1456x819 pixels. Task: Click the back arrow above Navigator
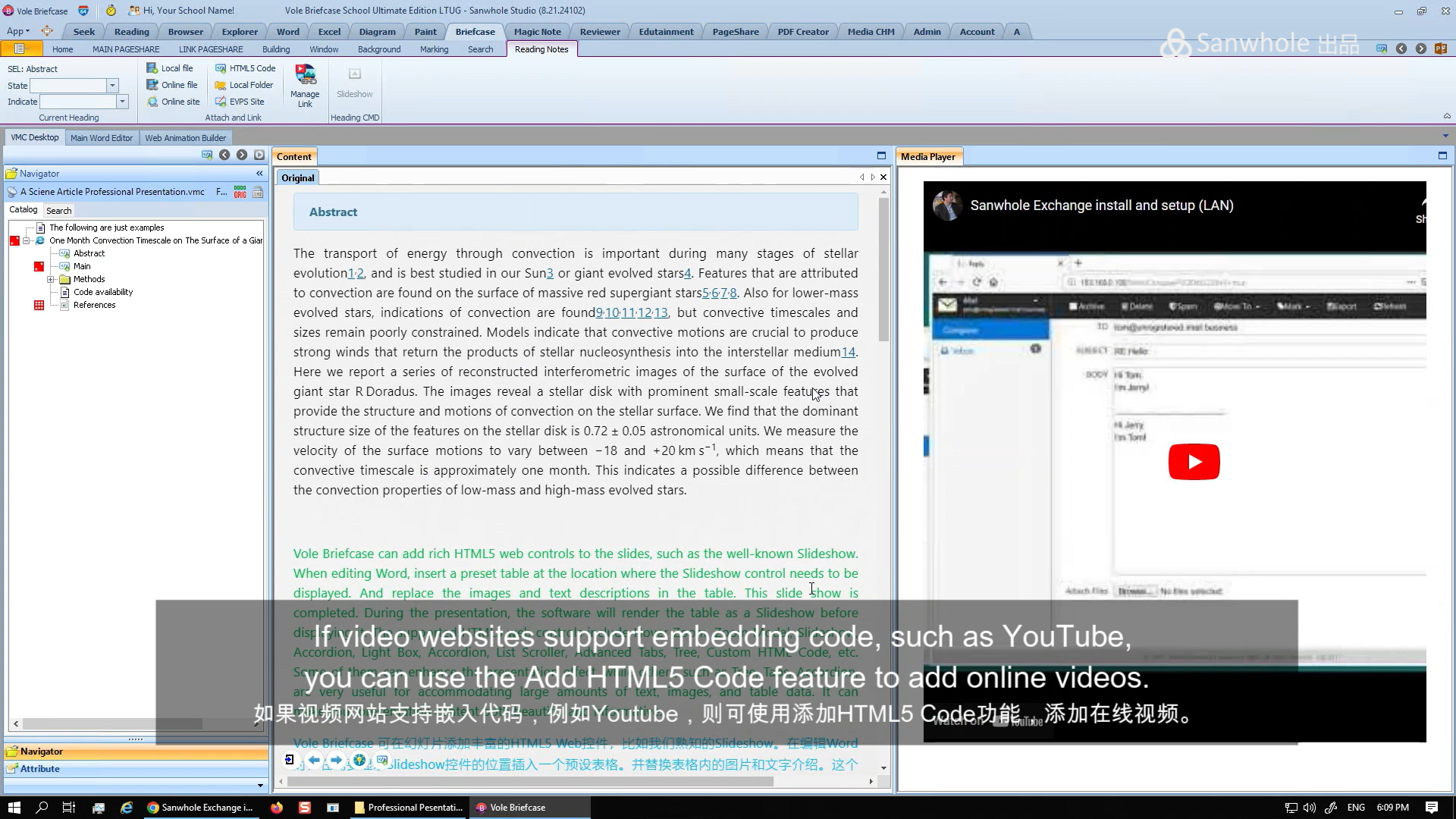click(x=224, y=155)
